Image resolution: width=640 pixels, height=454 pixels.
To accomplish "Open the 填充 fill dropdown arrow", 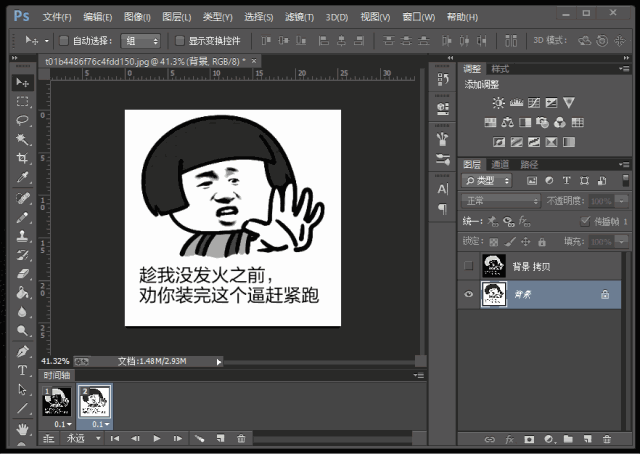I will [622, 242].
